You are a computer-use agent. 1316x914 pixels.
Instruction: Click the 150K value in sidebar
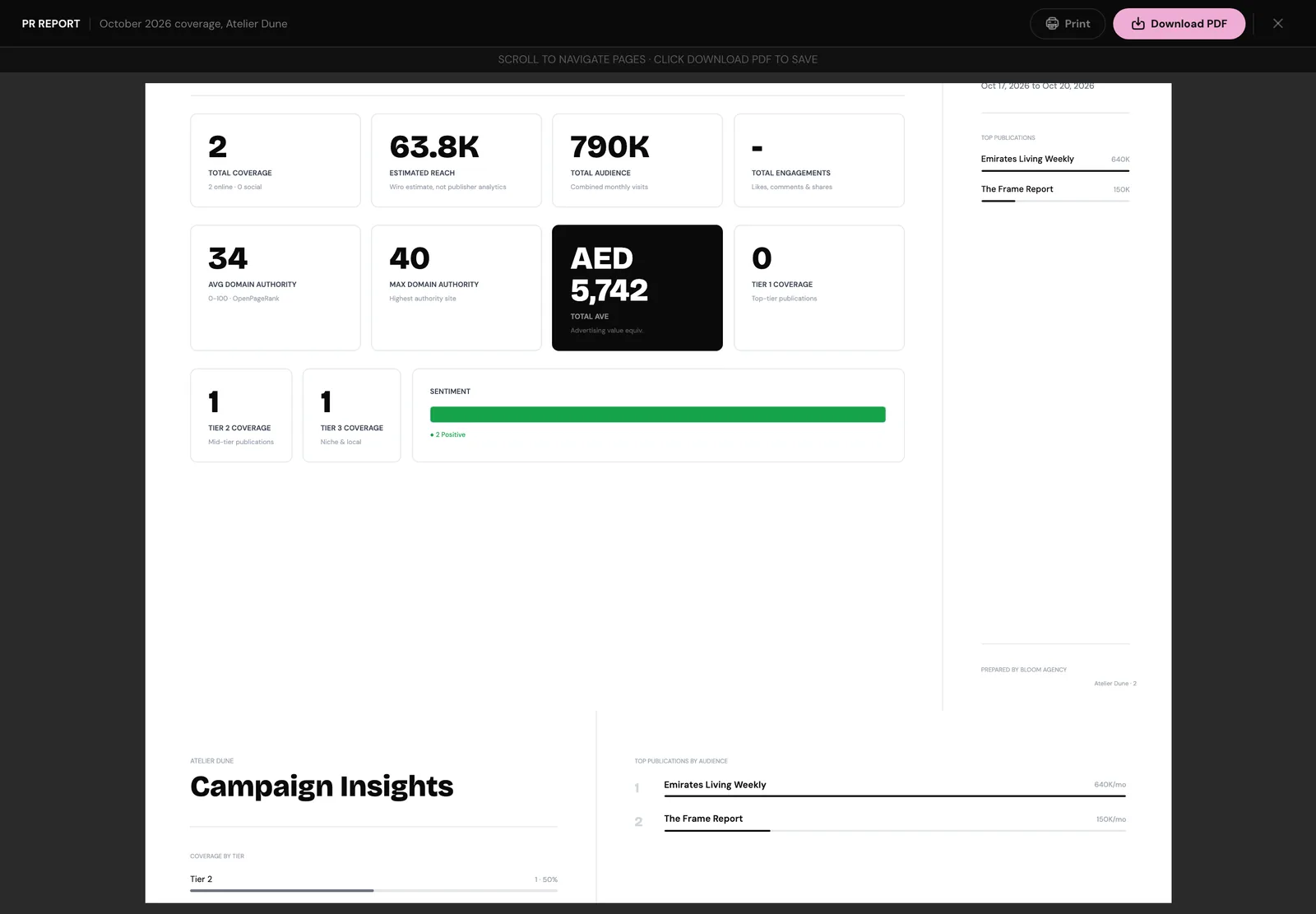click(1121, 190)
